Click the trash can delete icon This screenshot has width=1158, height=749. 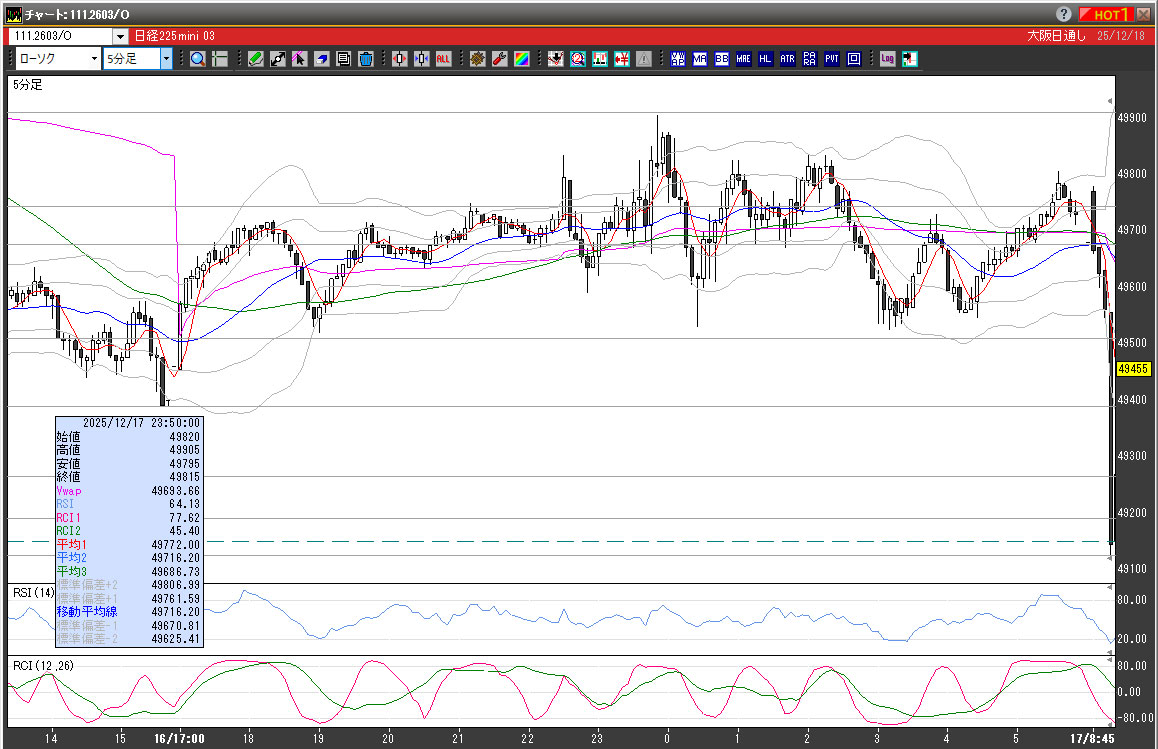click(366, 59)
